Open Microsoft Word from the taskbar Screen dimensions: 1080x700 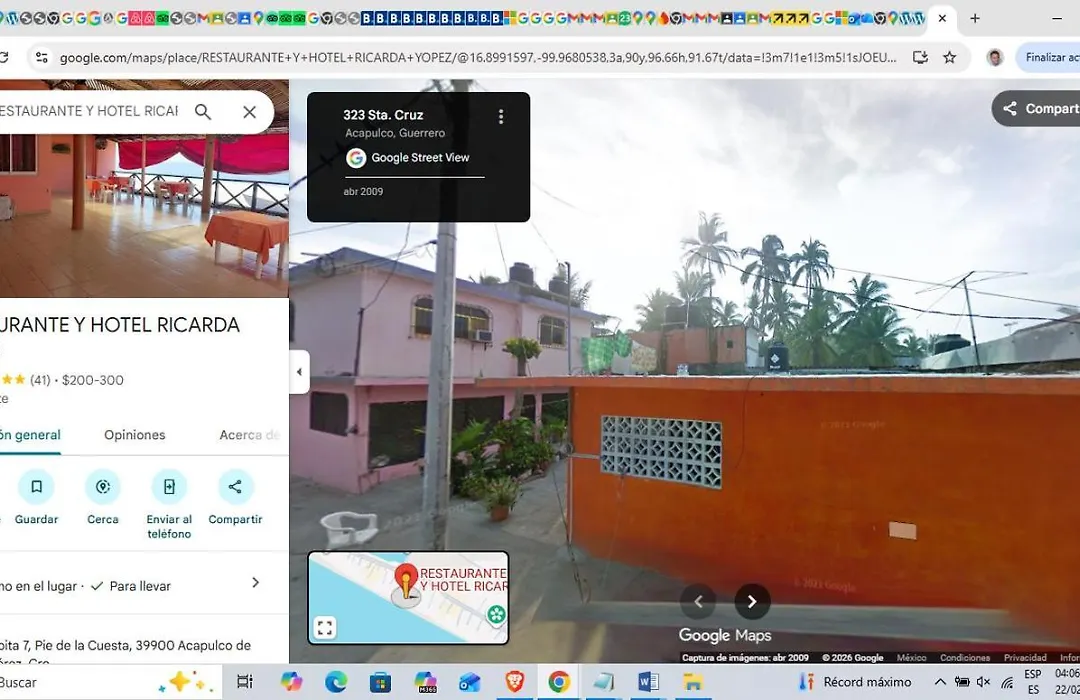648,682
